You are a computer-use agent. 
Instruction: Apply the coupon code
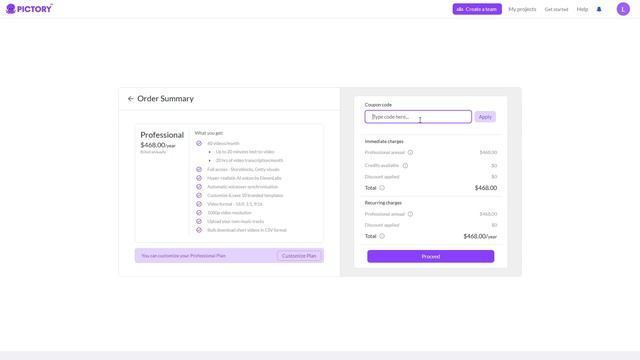[x=485, y=117]
